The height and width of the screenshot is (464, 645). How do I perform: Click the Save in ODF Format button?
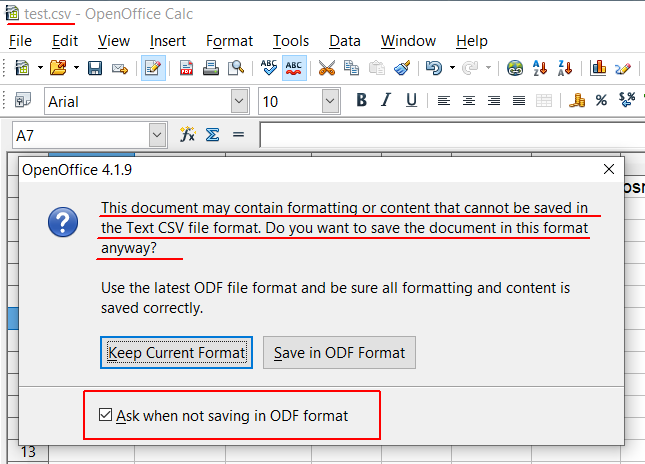coord(339,352)
